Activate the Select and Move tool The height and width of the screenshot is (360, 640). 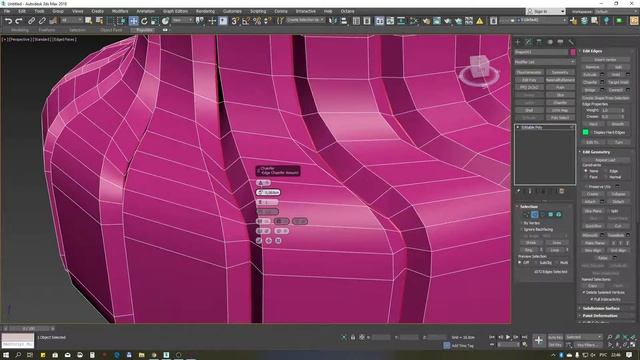click(133, 21)
